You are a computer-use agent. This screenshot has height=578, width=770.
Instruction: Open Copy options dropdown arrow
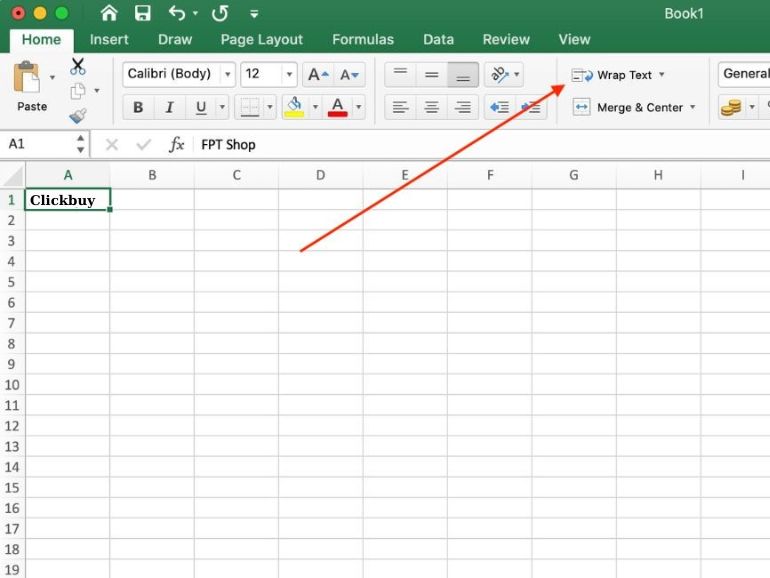(x=97, y=91)
